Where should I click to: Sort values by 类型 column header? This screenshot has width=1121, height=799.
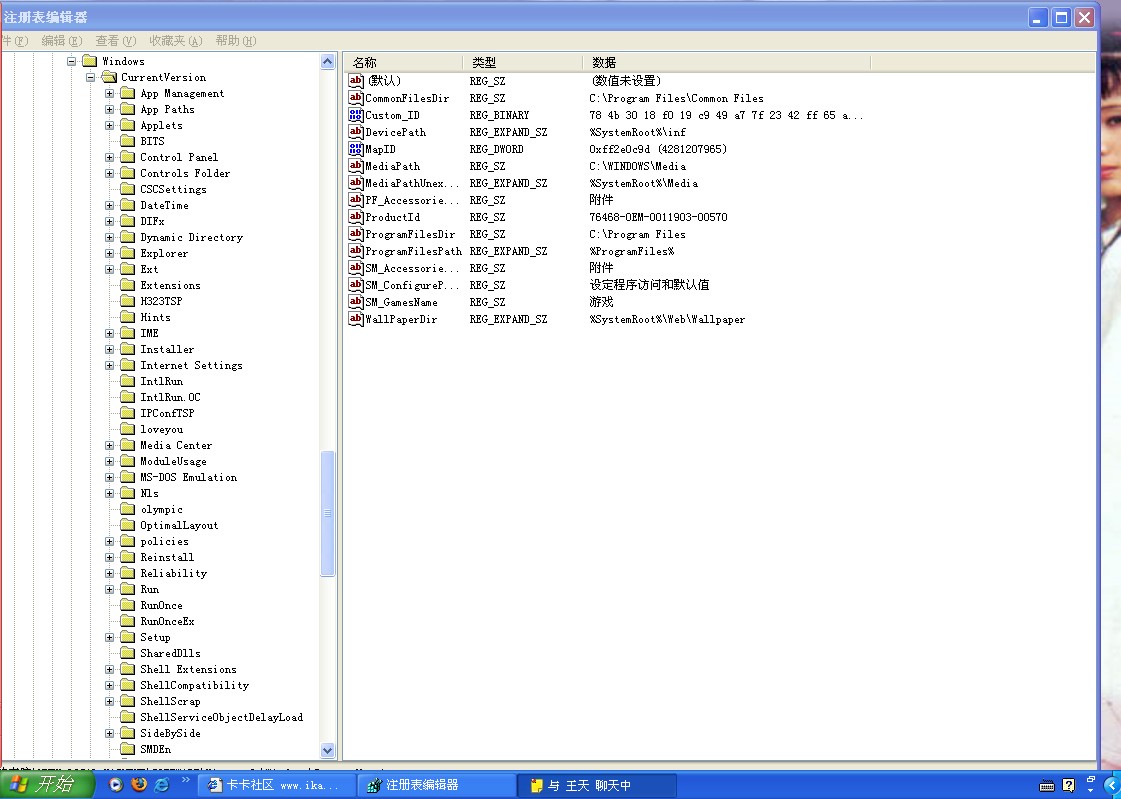523,62
